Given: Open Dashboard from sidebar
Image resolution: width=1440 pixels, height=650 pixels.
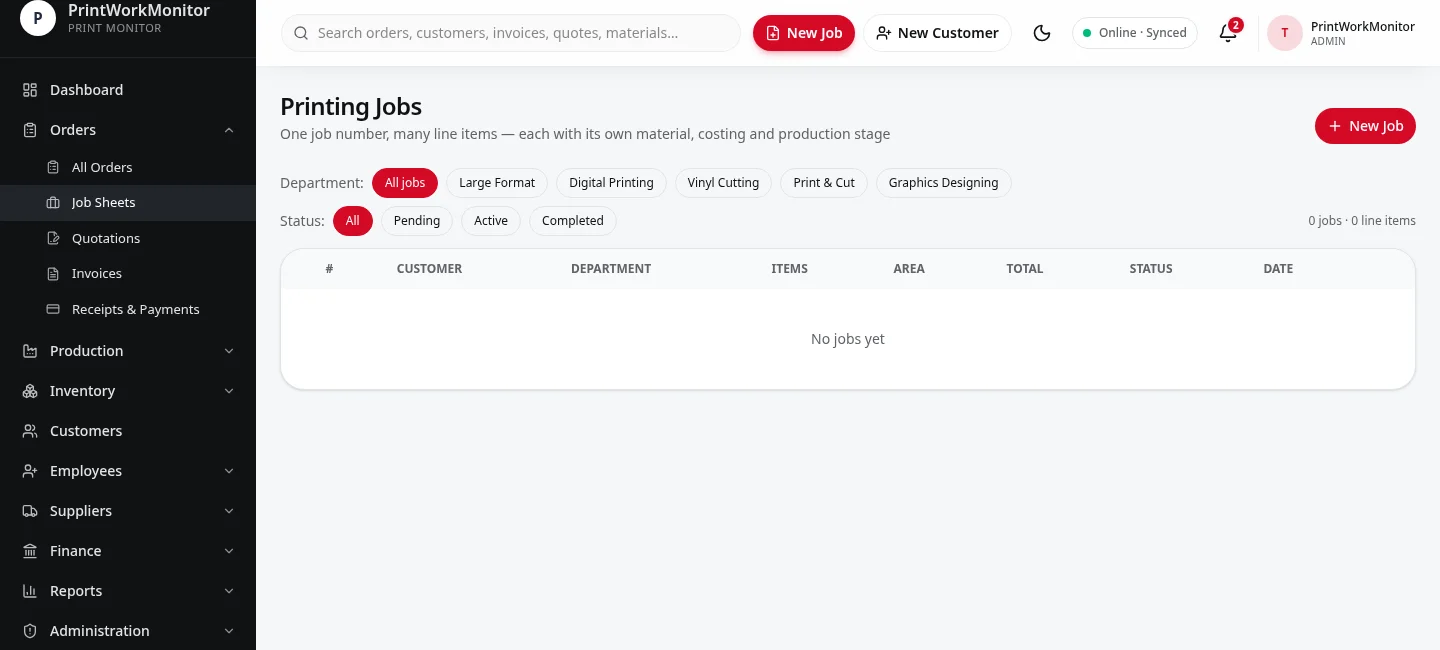Looking at the screenshot, I should (128, 90).
